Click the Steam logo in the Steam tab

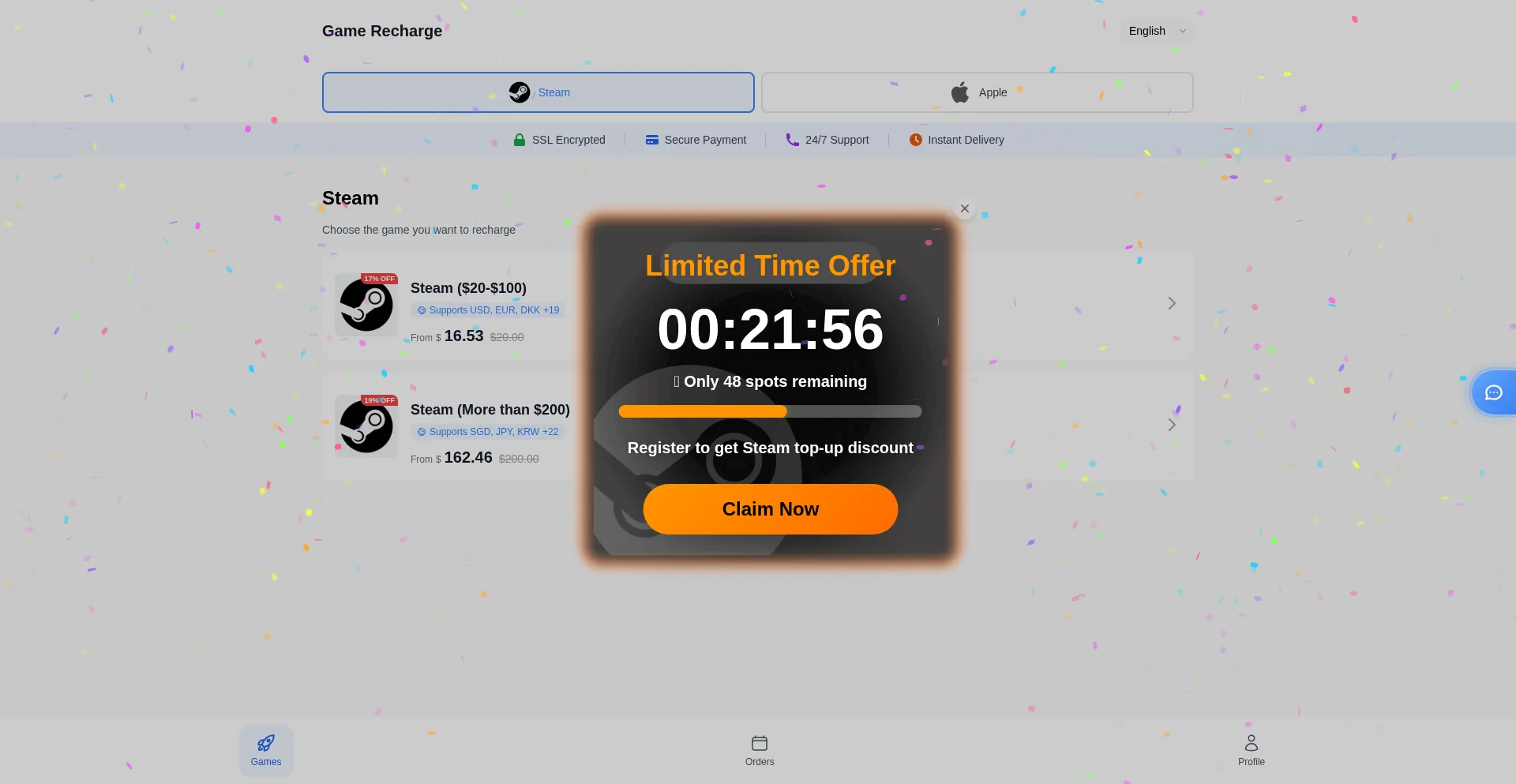coord(520,92)
